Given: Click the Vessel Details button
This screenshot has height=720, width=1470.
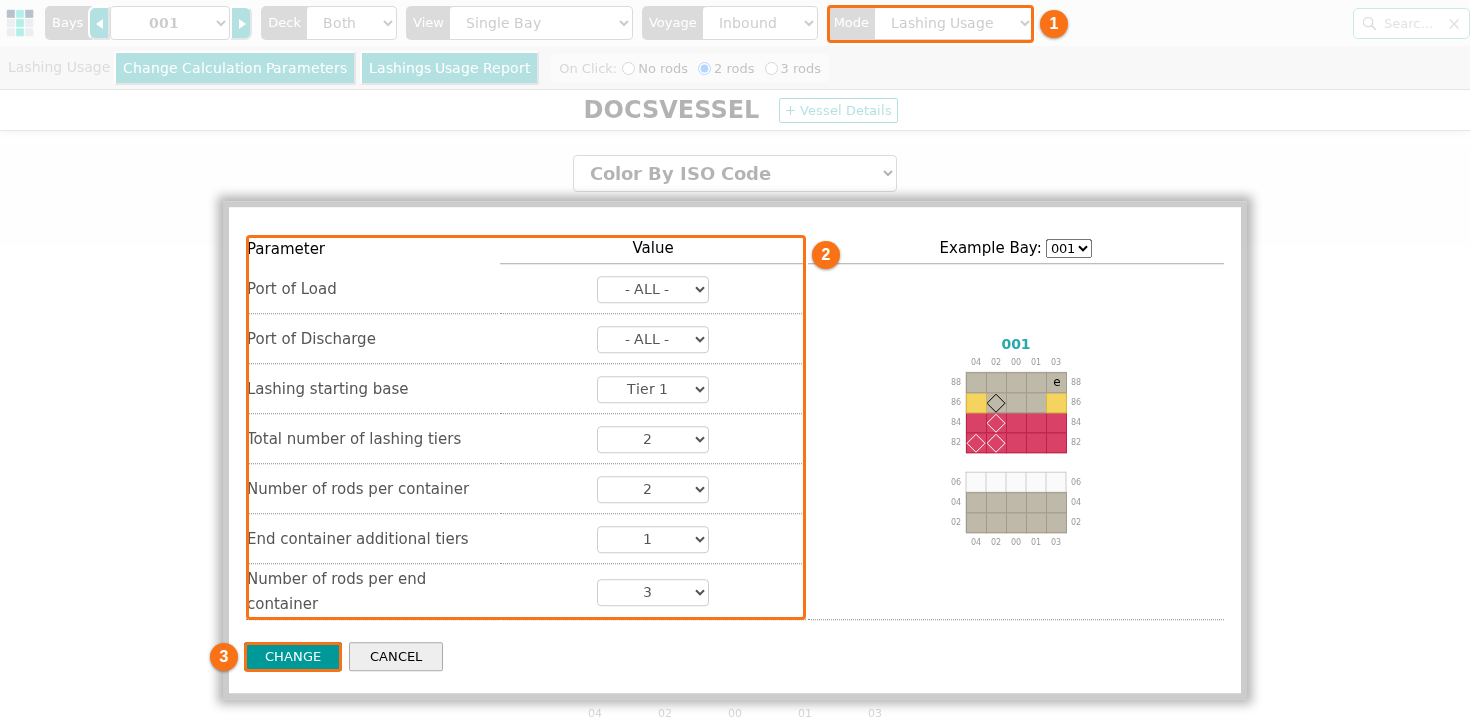Looking at the screenshot, I should (x=838, y=110).
